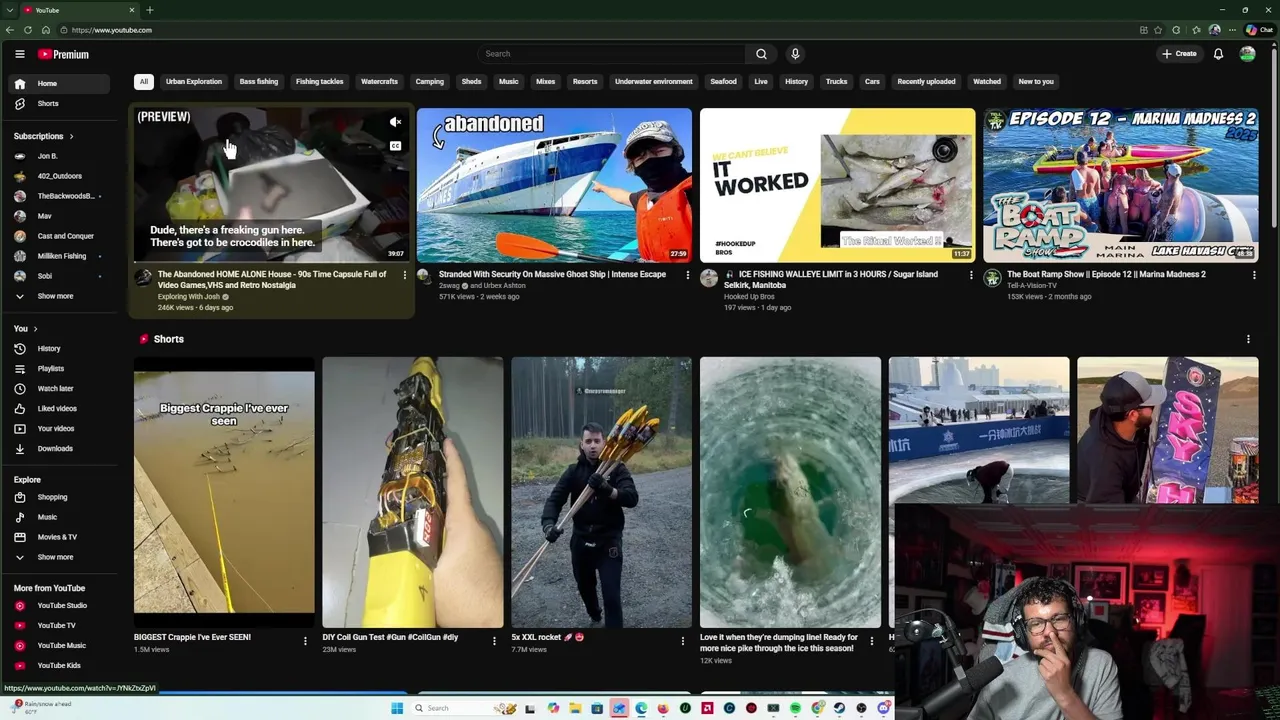Select the Bass fishing filter chip
This screenshot has width=1280, height=720.
259,82
